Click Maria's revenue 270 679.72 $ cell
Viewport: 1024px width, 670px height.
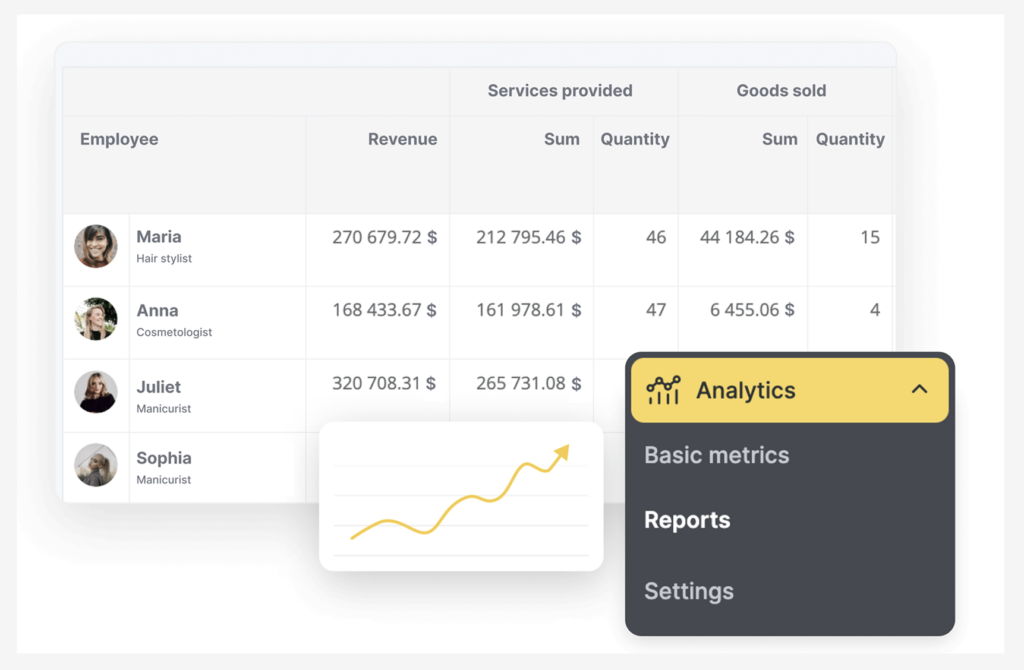(x=384, y=237)
